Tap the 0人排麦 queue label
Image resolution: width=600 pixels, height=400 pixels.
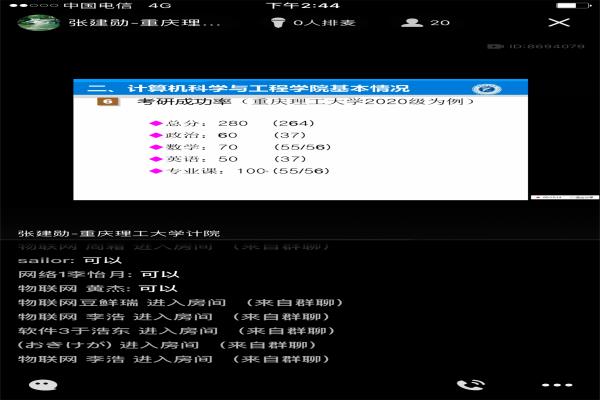pos(324,23)
